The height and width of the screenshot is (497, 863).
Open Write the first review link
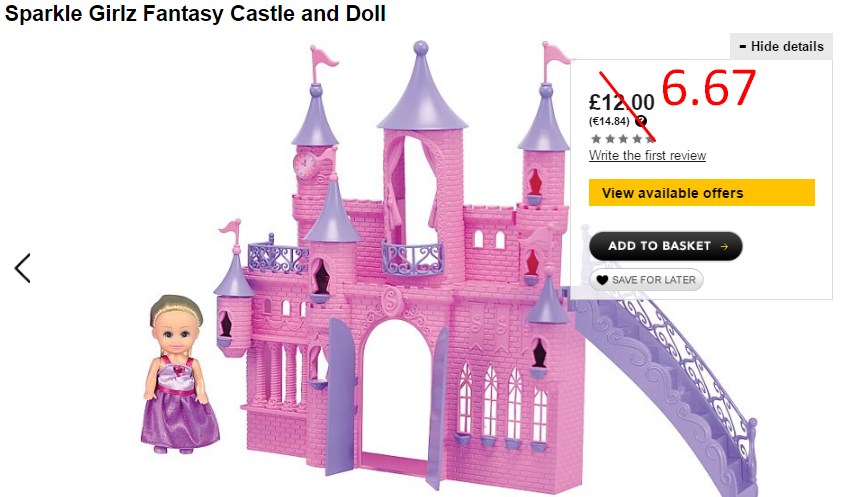pos(647,156)
